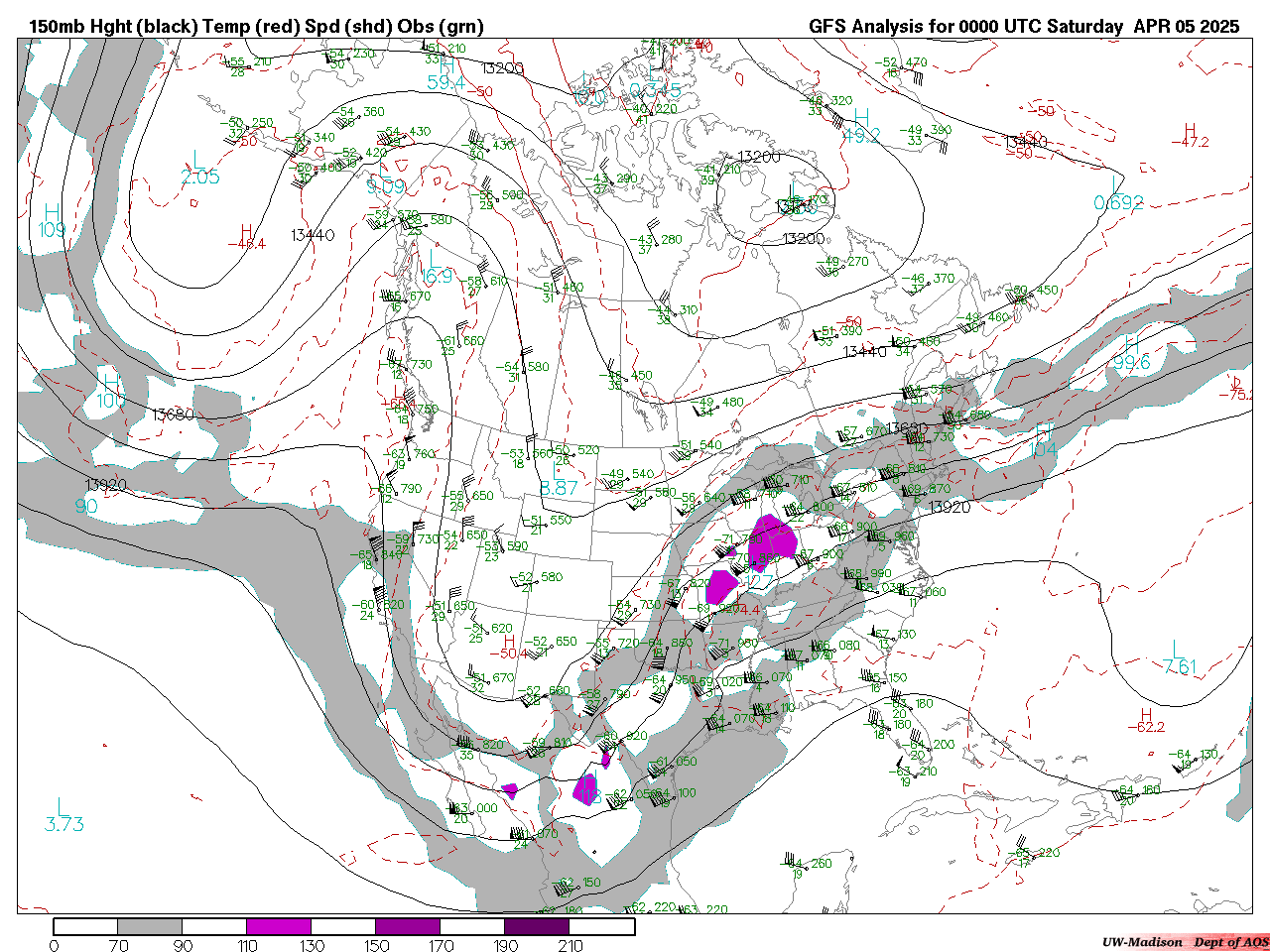
Task: Select the H 109 high marker
Action: tap(52, 221)
